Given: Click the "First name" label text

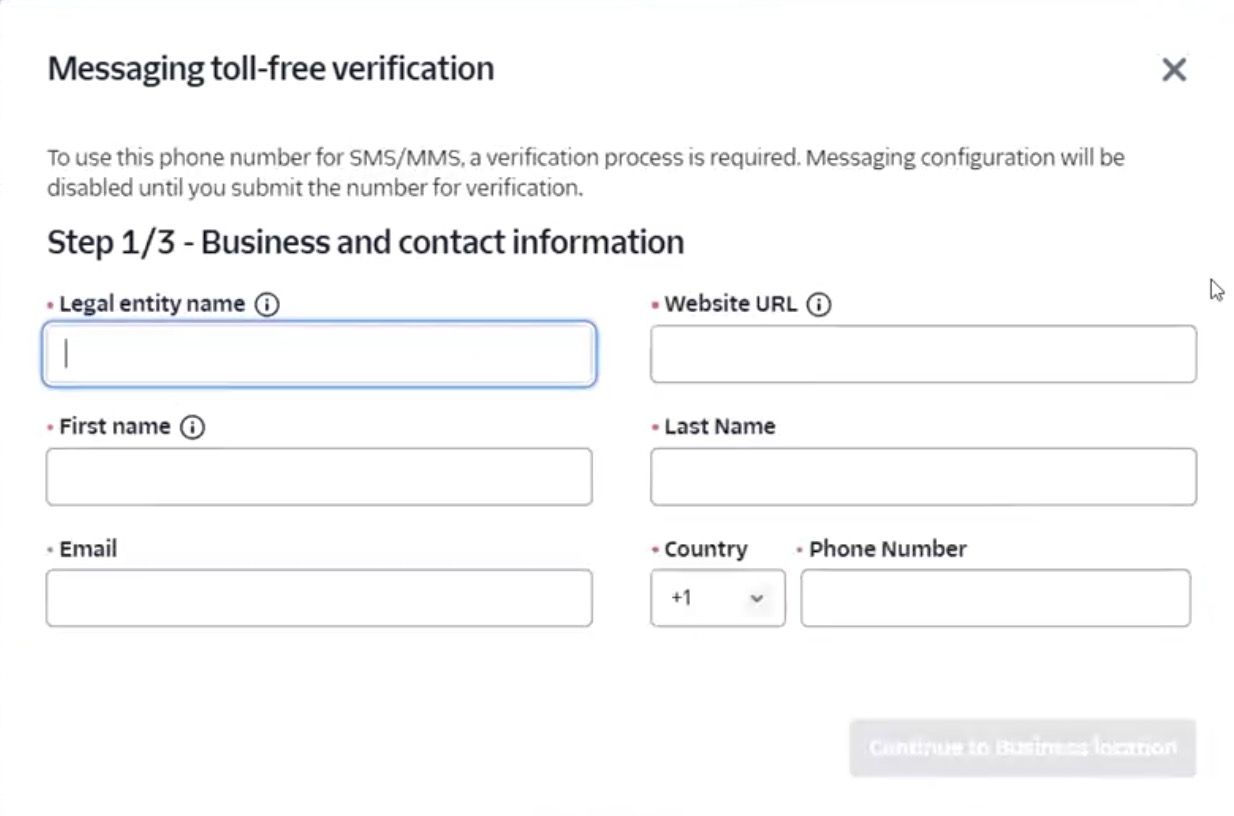Looking at the screenshot, I should tap(115, 427).
